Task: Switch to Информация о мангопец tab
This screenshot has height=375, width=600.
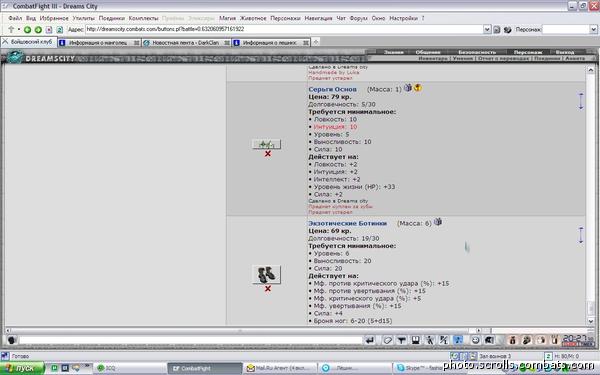Action: (99, 42)
